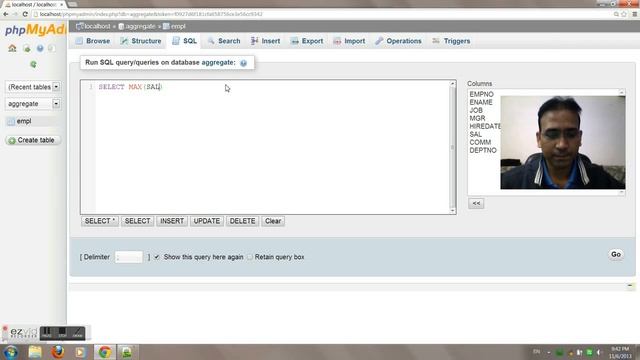
Task: Click the Export tab icon
Action: click(294, 41)
